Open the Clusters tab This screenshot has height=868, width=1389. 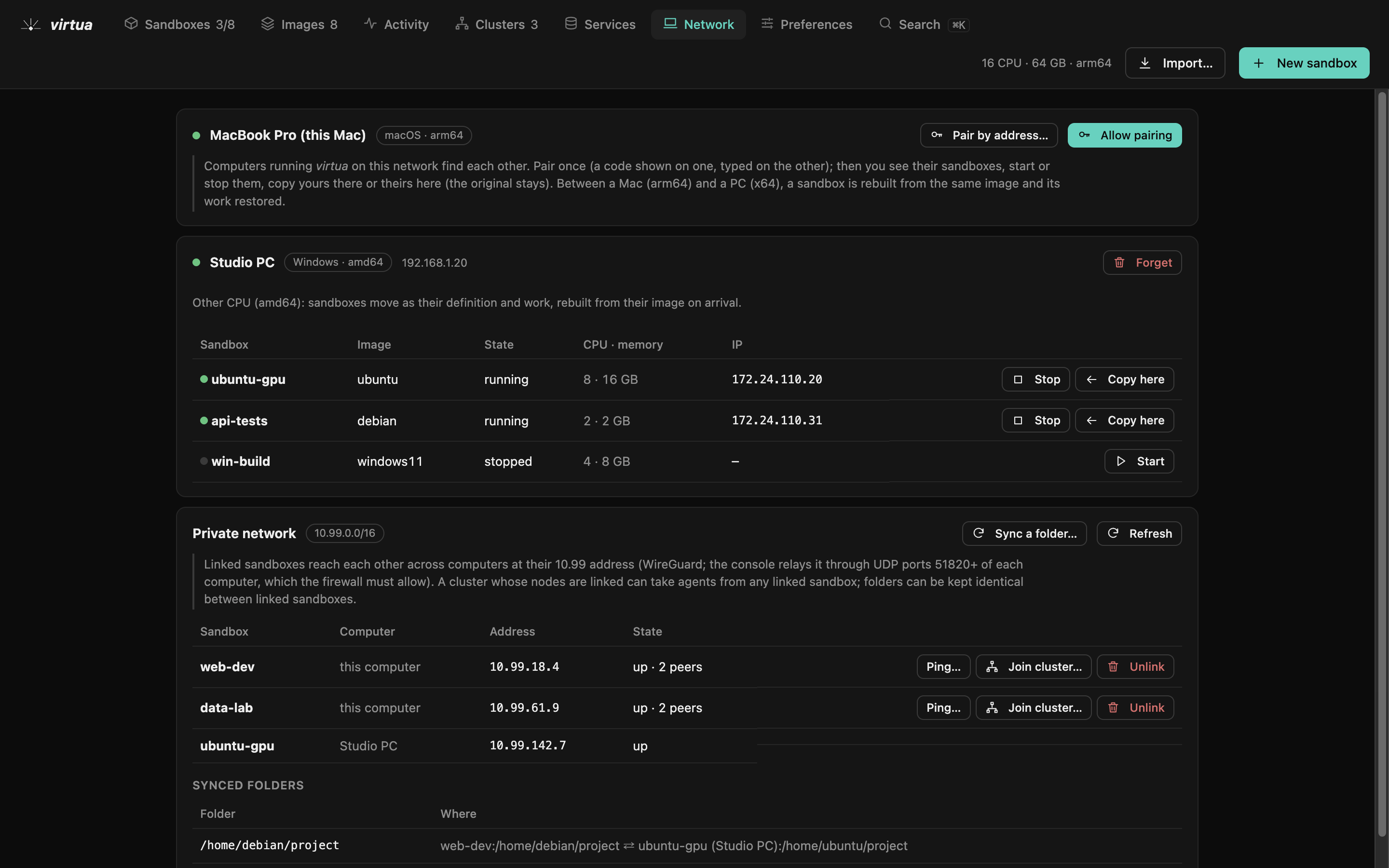click(496, 25)
